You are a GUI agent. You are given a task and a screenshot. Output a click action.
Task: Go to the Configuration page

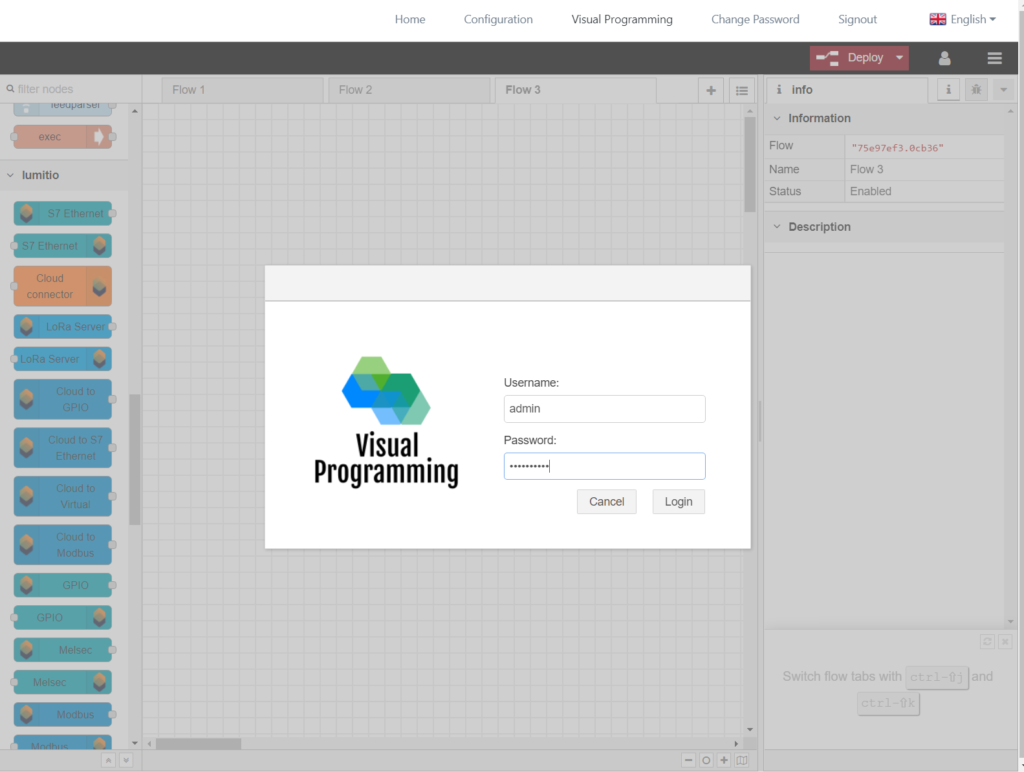[498, 20]
